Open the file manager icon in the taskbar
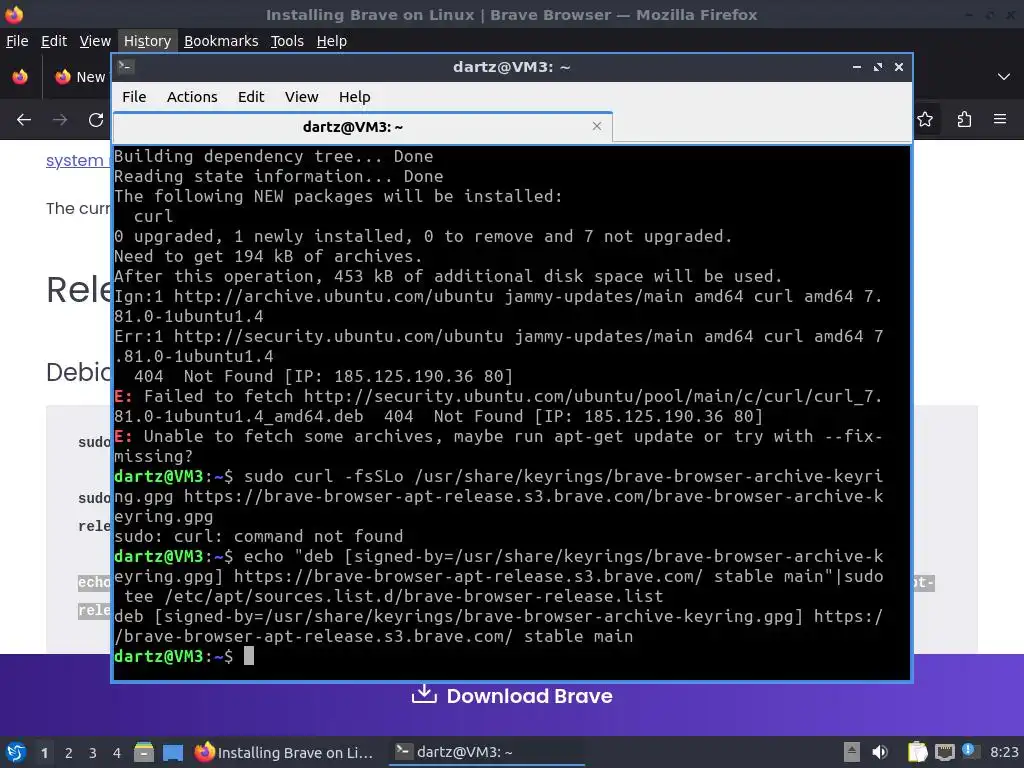Image resolution: width=1024 pixels, height=768 pixels. [144, 752]
